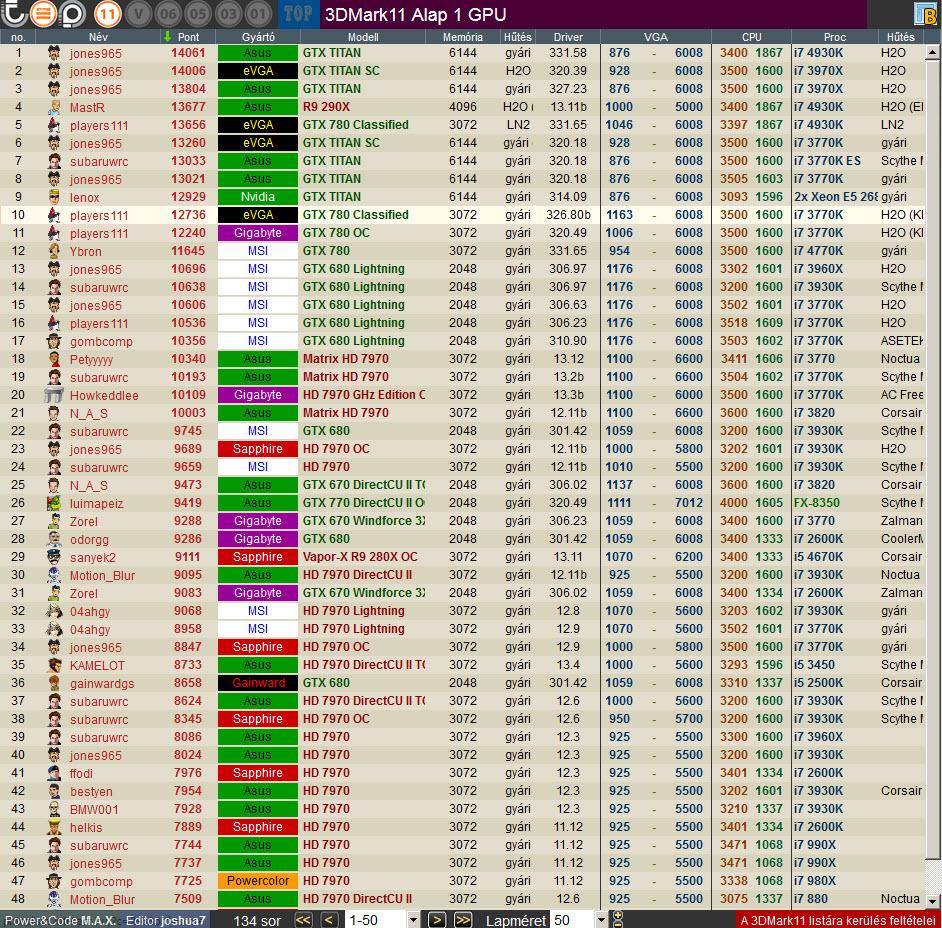Screen dimensions: 942x928
Task: Open user lenox name link
Action: click(84, 198)
